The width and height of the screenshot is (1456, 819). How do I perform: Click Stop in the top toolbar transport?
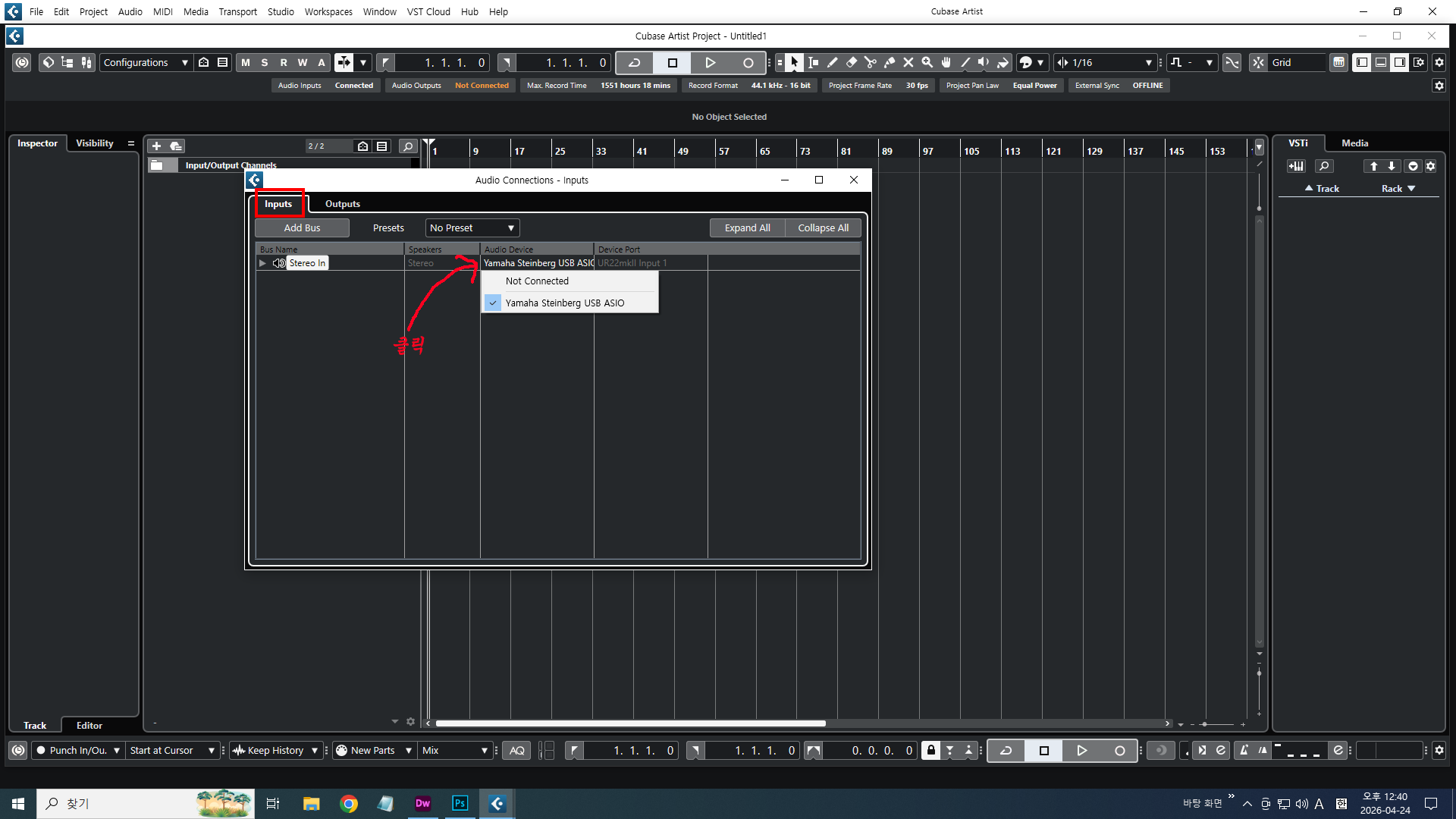[672, 62]
